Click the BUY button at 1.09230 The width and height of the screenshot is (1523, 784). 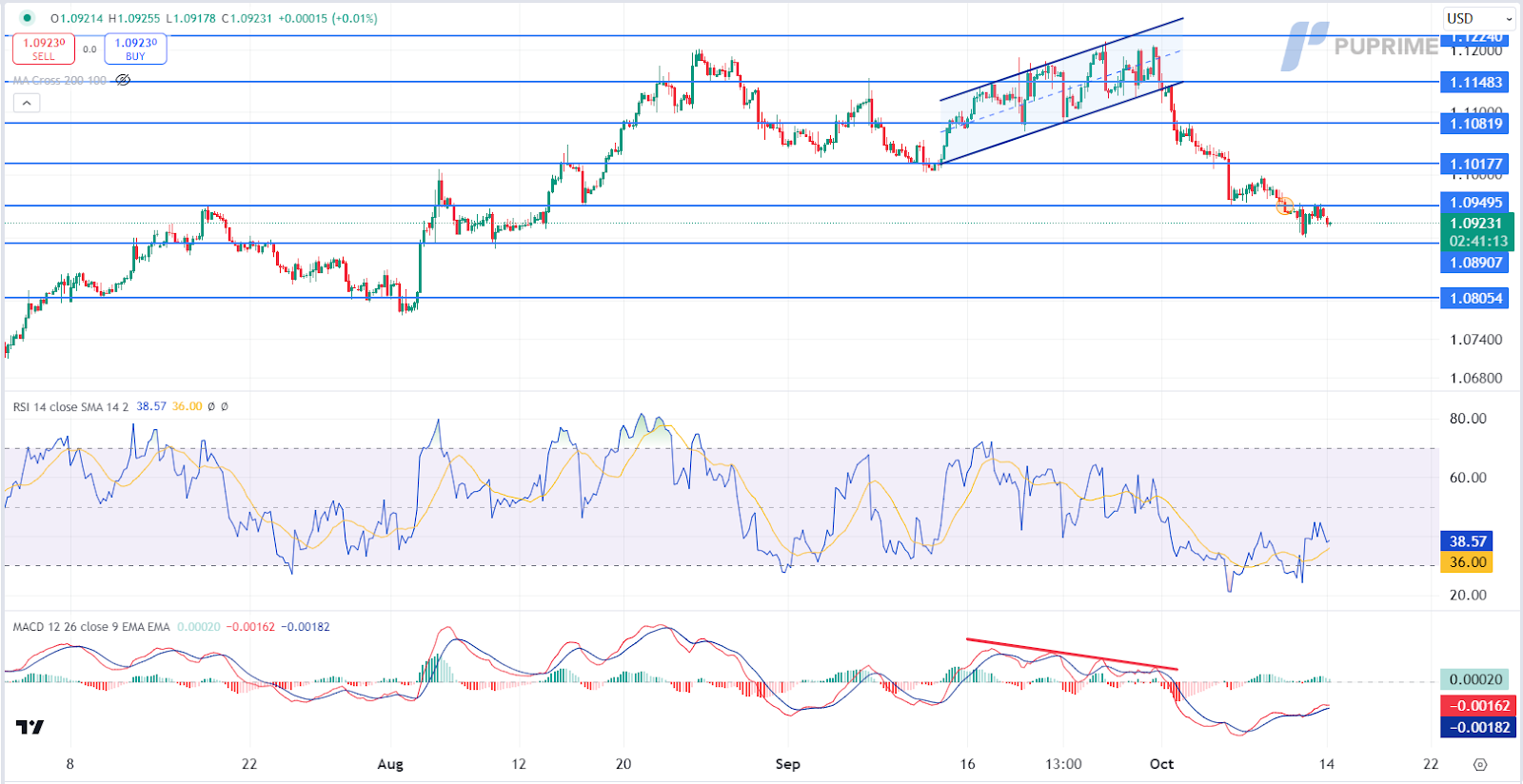pos(135,49)
